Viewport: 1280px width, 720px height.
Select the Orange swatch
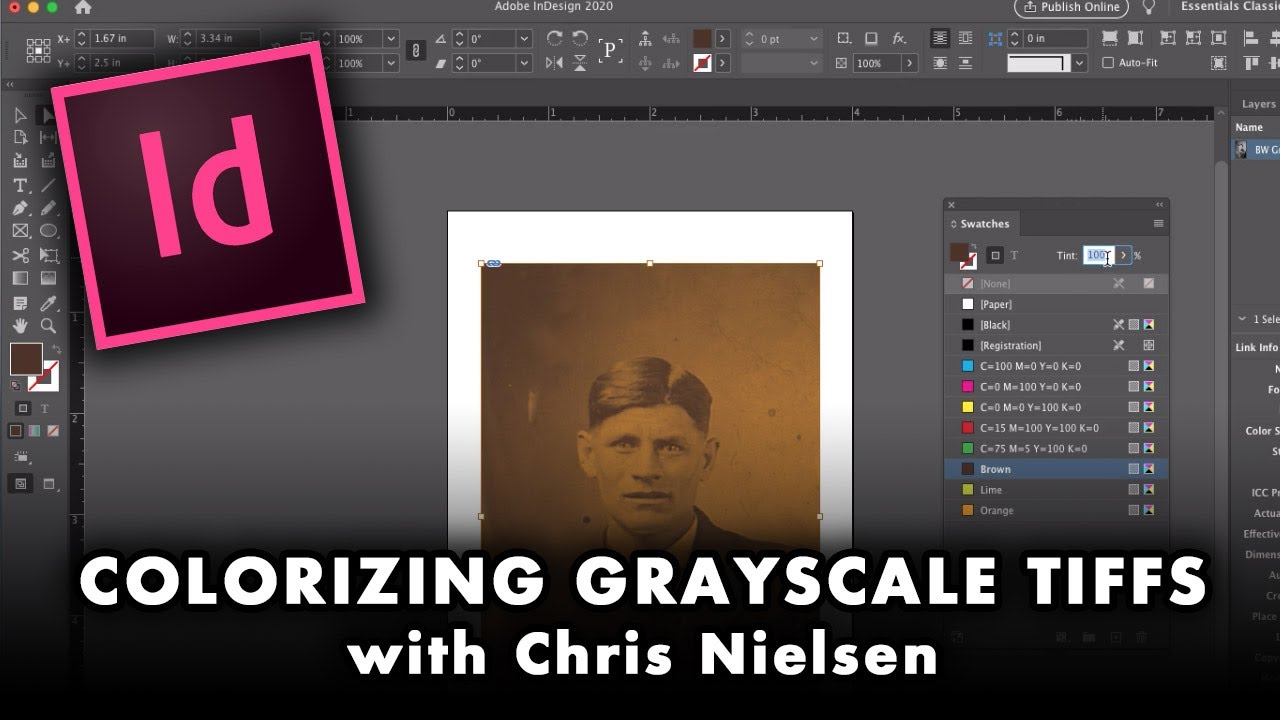[1056, 510]
